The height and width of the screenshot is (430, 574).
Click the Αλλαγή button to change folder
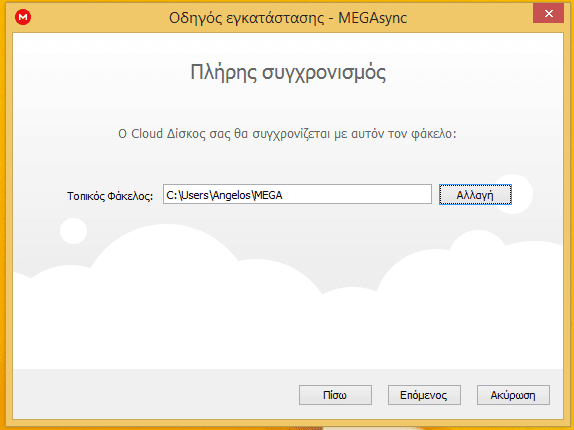coord(475,195)
